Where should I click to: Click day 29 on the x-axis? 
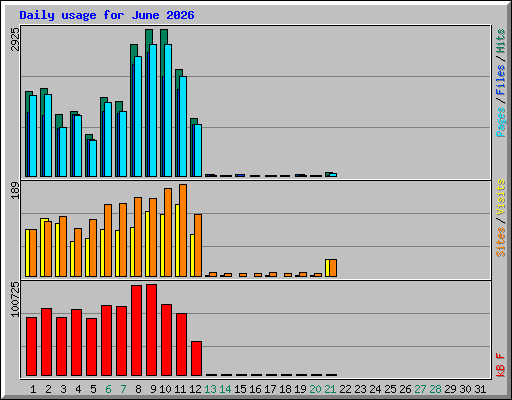450,389
